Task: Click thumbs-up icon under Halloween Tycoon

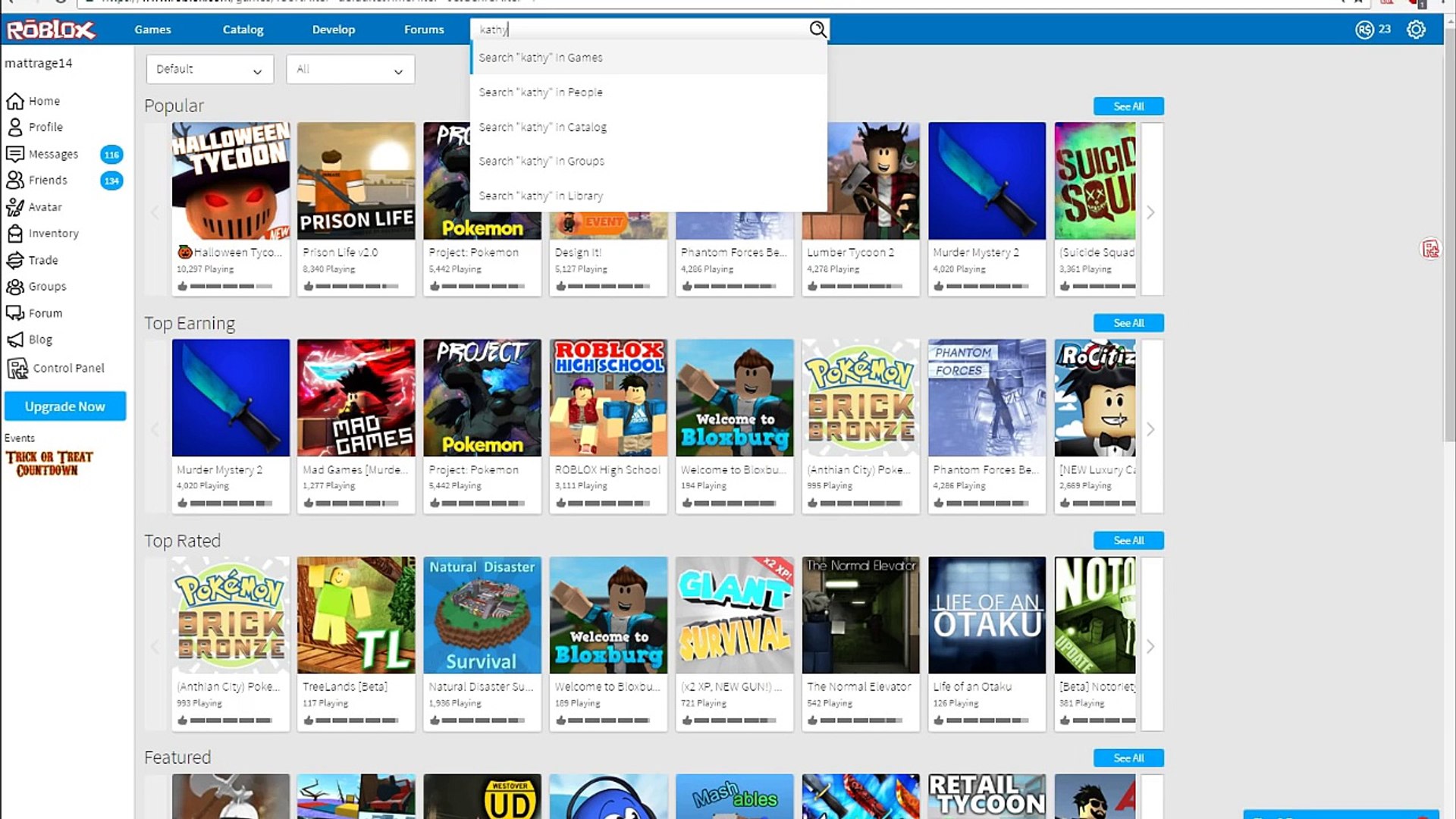Action: point(182,286)
